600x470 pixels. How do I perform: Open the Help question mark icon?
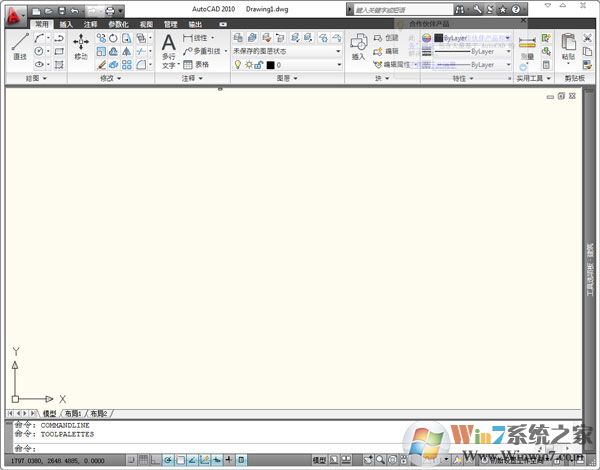(x=516, y=10)
